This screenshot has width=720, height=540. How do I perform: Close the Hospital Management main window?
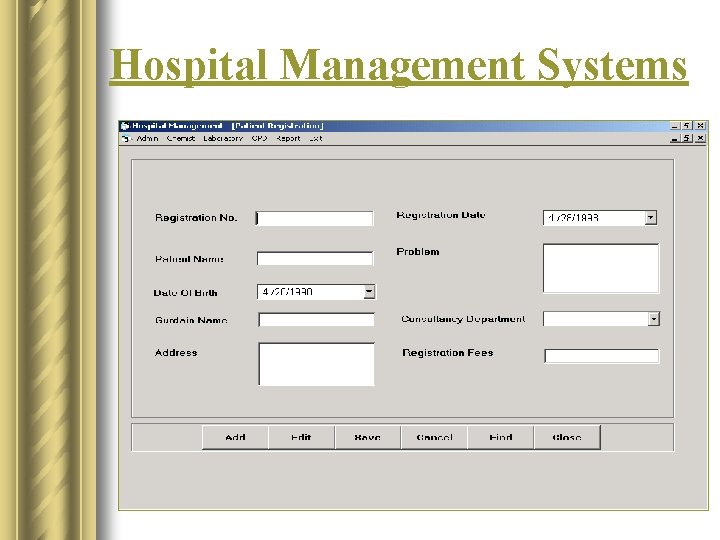coord(700,125)
